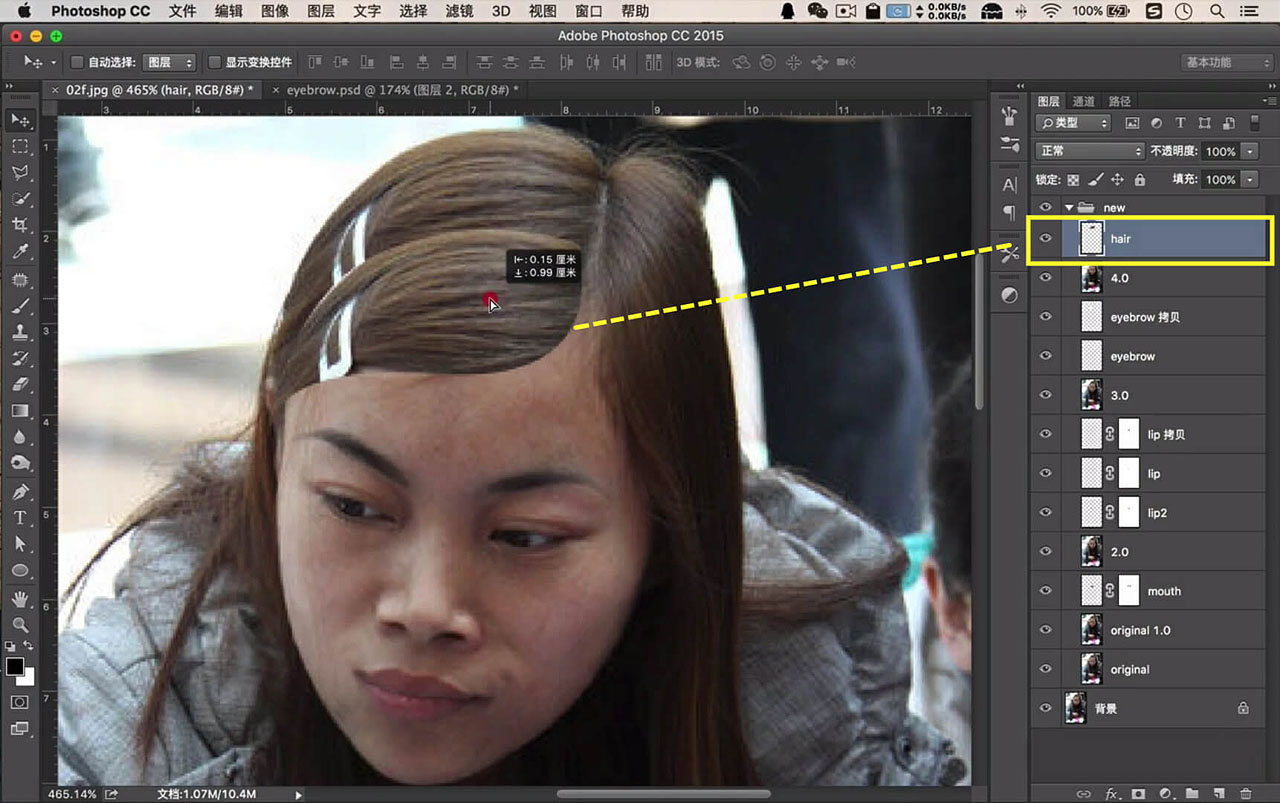Collapse the new layer group triangle

coord(1069,208)
